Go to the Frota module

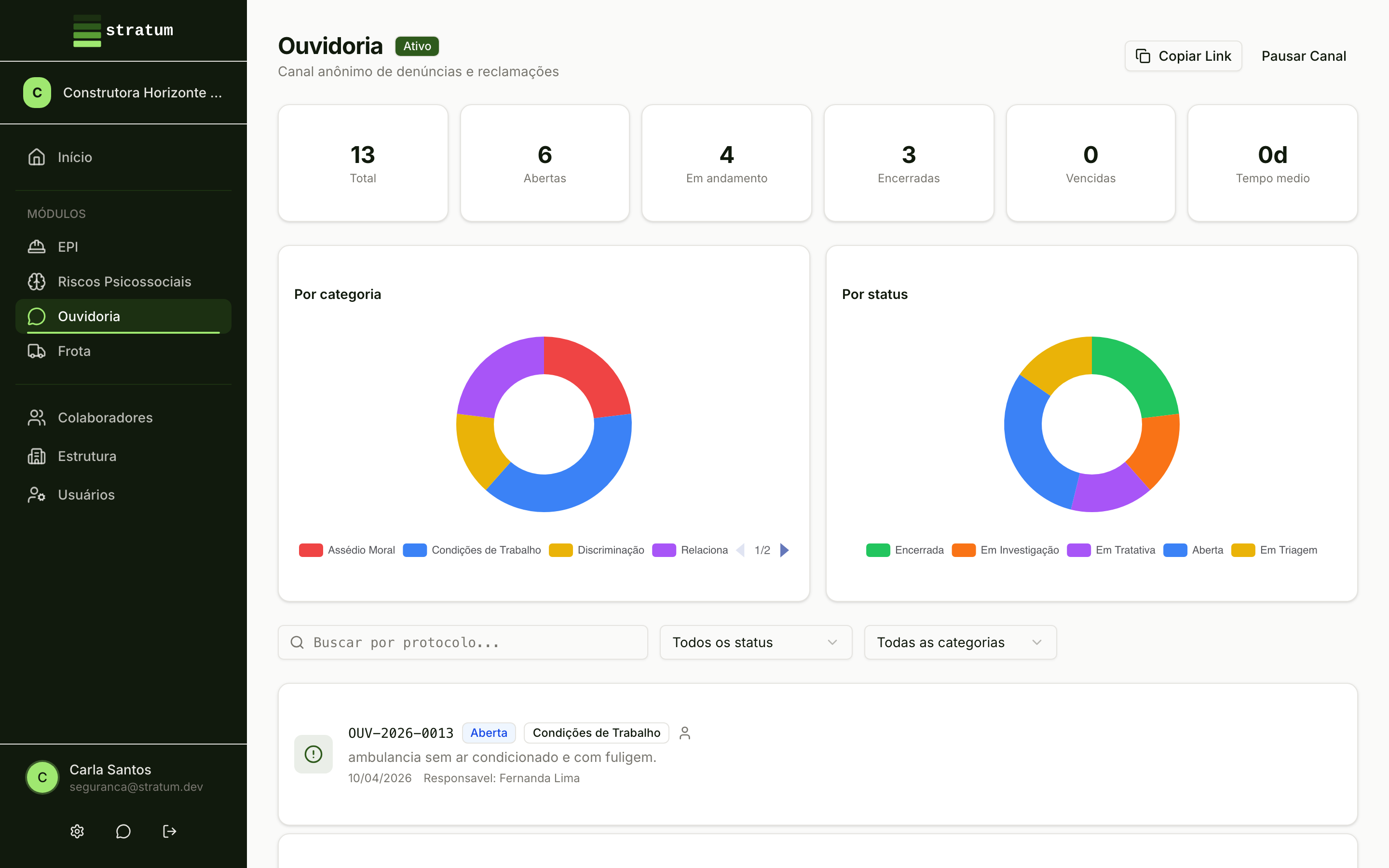(x=123, y=351)
